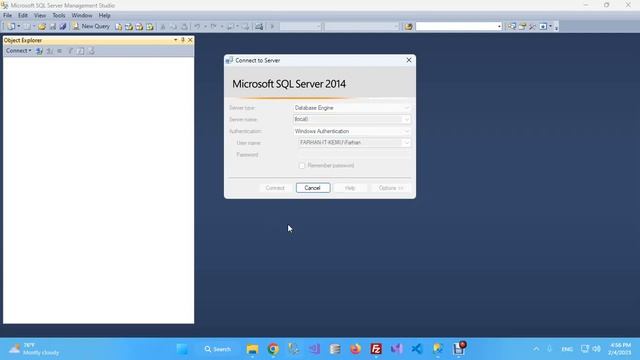This screenshot has height=360, width=640.
Task: Open Firefox from the taskbar
Action: [x=356, y=349]
